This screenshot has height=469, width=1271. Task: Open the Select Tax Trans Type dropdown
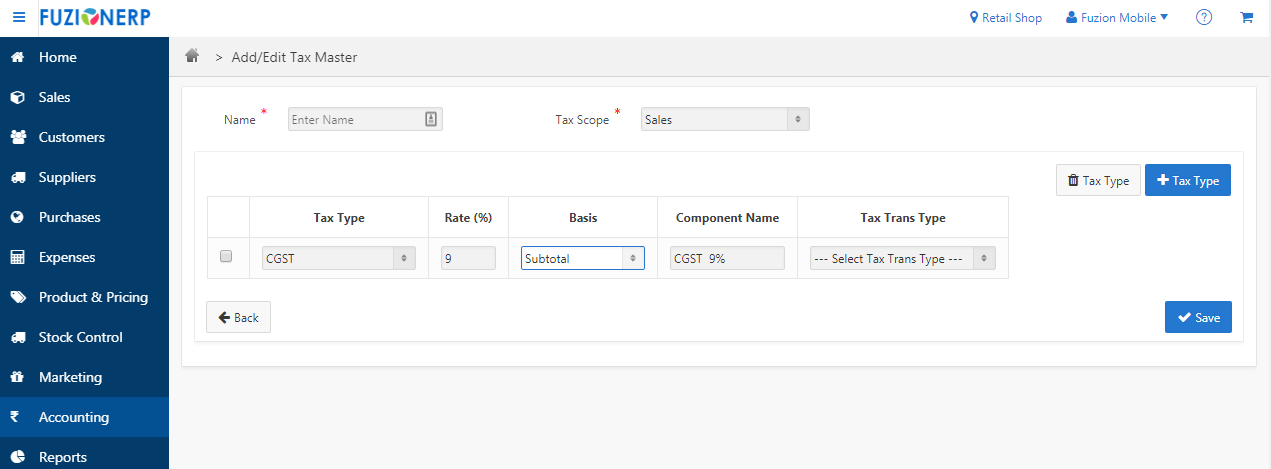[x=902, y=258]
